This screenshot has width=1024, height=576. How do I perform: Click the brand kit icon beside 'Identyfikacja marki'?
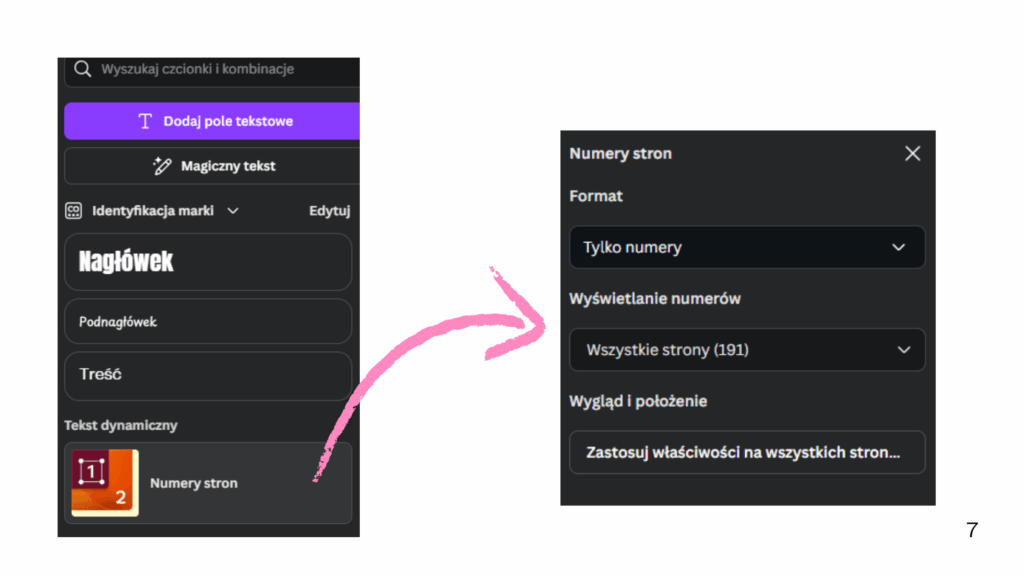[74, 211]
